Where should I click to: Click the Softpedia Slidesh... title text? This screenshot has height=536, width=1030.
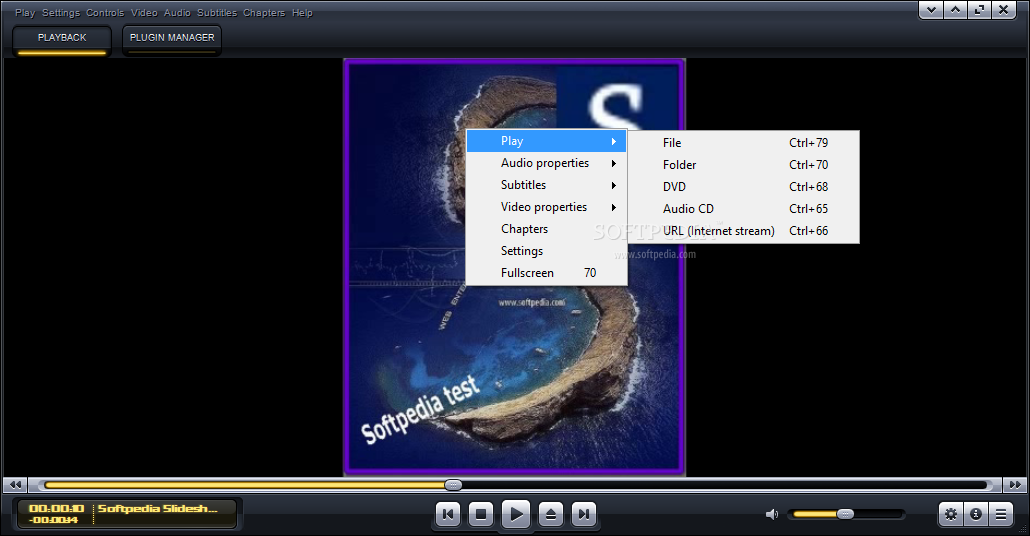point(158,508)
